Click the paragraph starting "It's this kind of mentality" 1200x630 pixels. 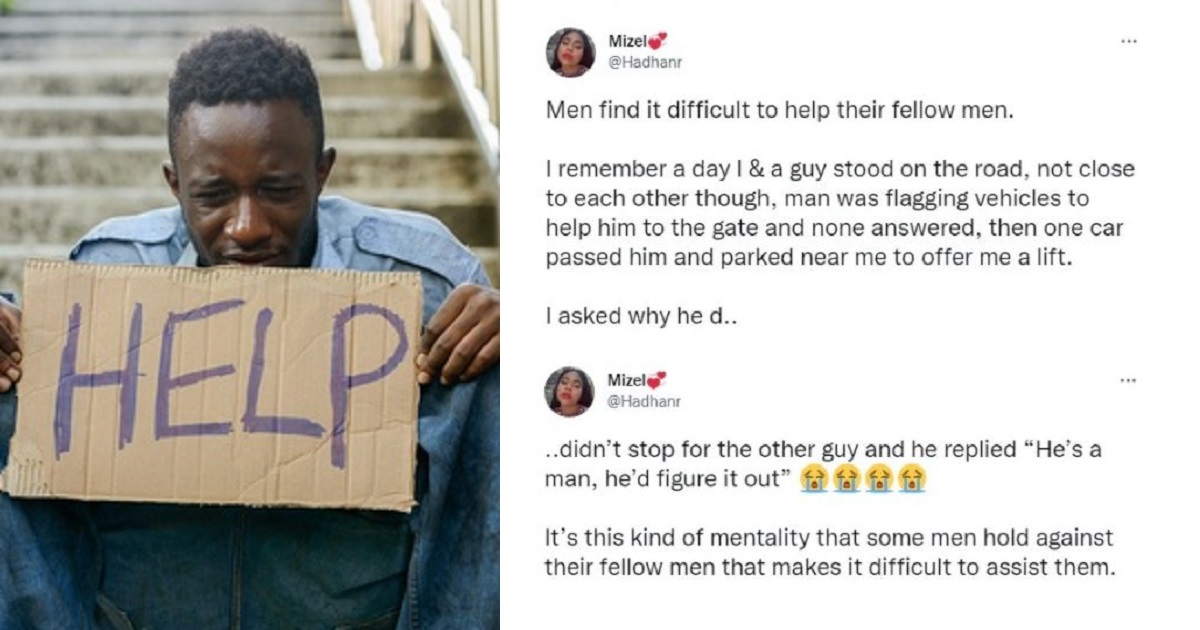pyautogui.click(x=828, y=553)
